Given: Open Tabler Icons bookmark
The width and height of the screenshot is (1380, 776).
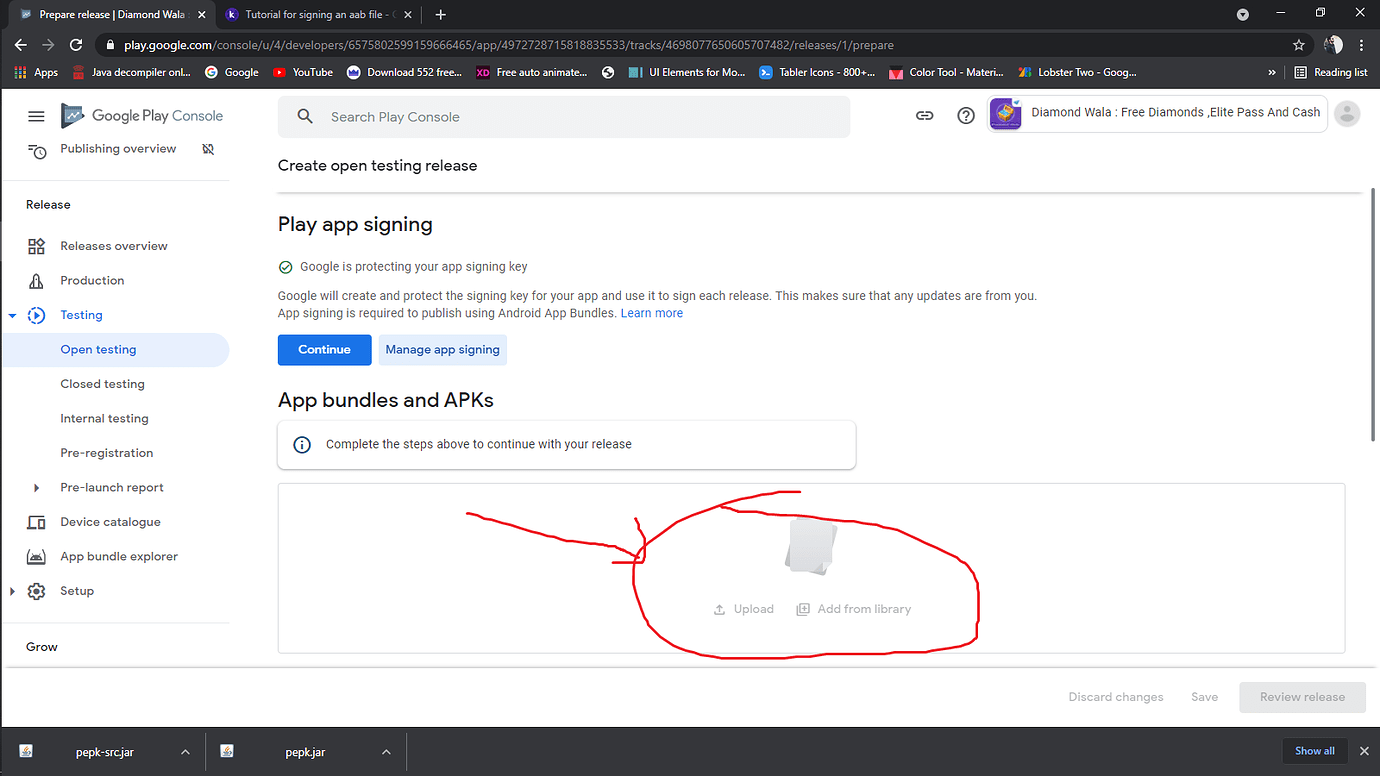Looking at the screenshot, I should pyautogui.click(x=817, y=72).
